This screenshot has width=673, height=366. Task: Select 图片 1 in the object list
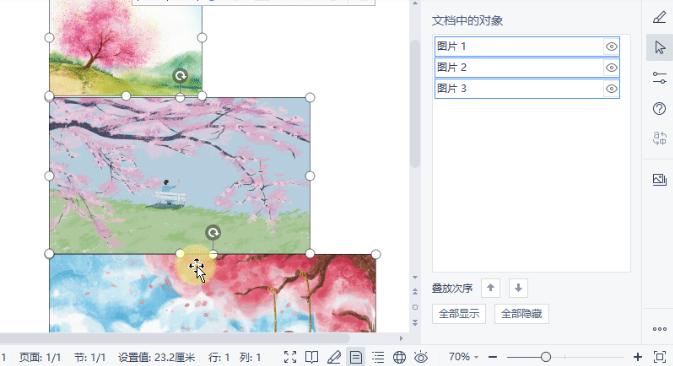(527, 46)
